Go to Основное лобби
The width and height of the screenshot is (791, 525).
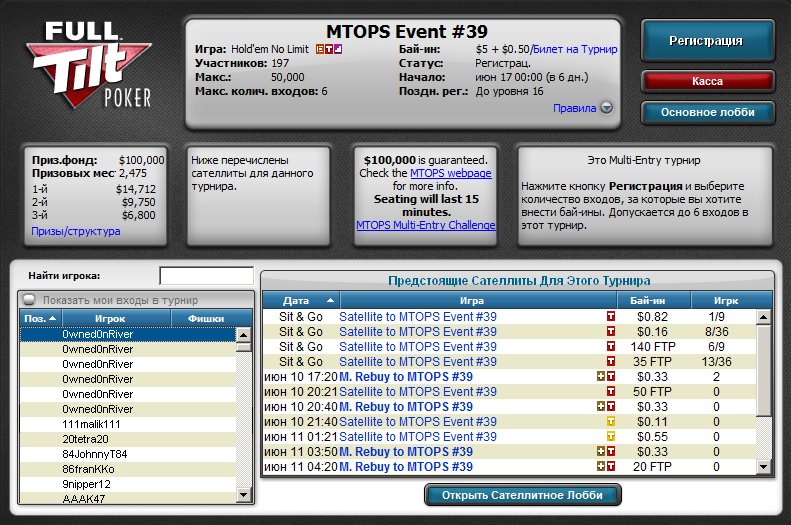click(707, 112)
